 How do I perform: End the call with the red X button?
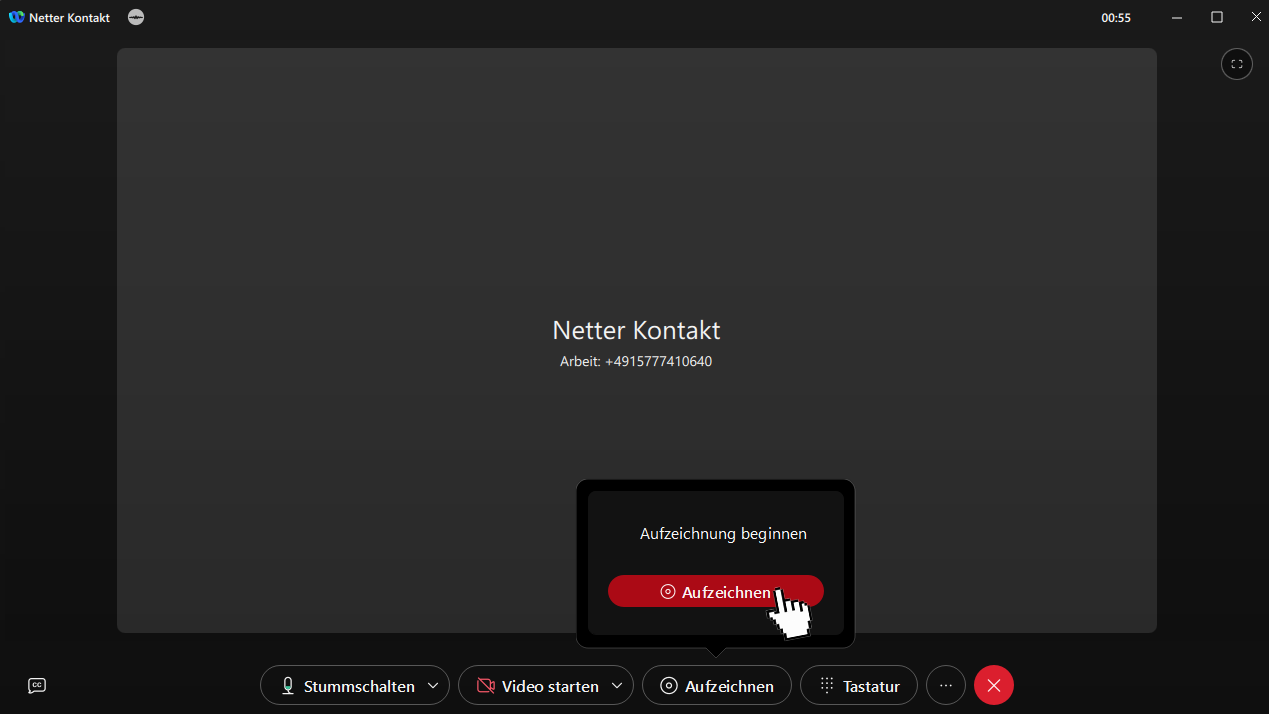[x=994, y=685]
